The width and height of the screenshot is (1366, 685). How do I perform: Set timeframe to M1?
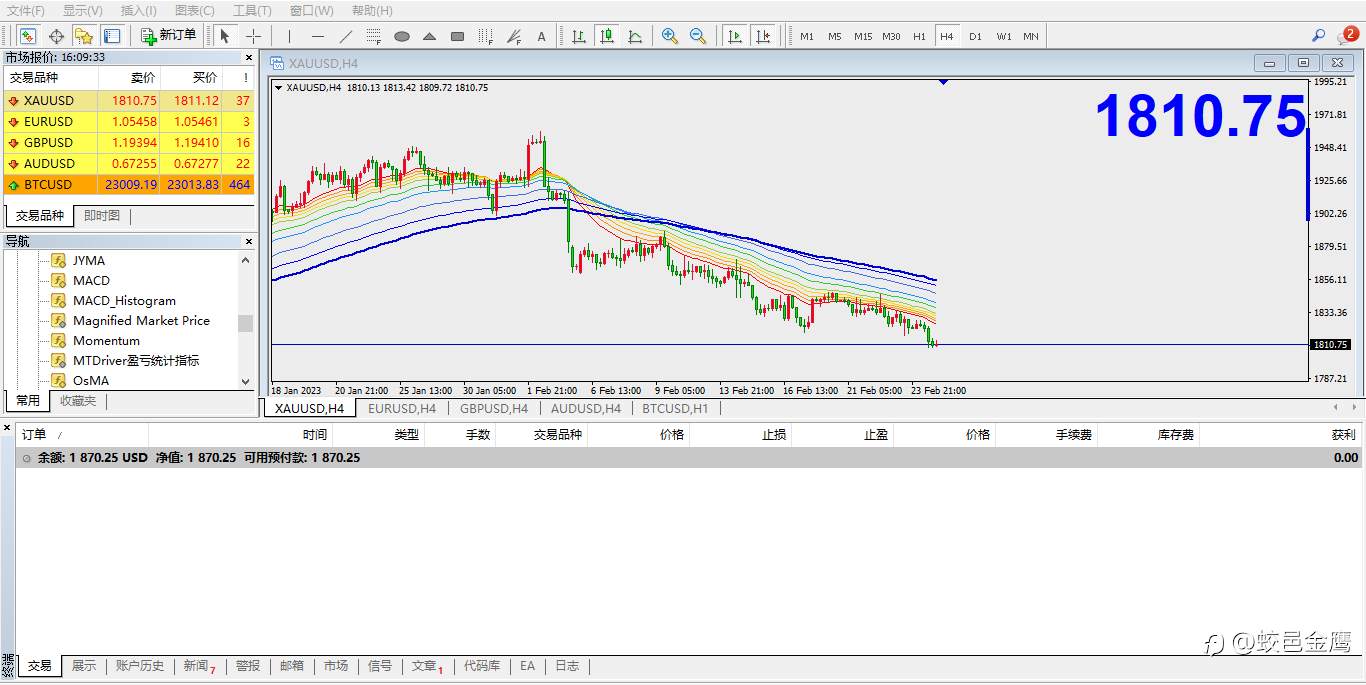tap(807, 36)
